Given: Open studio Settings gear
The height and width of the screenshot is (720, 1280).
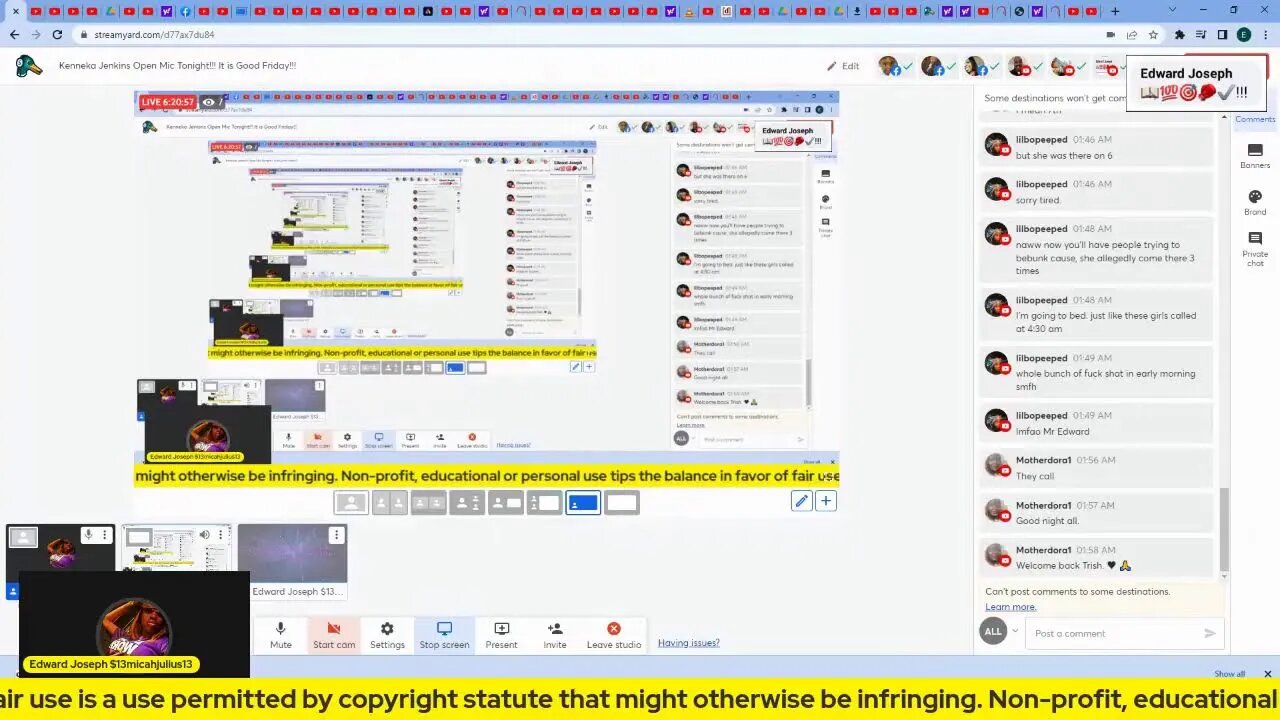Looking at the screenshot, I should click(x=387, y=635).
